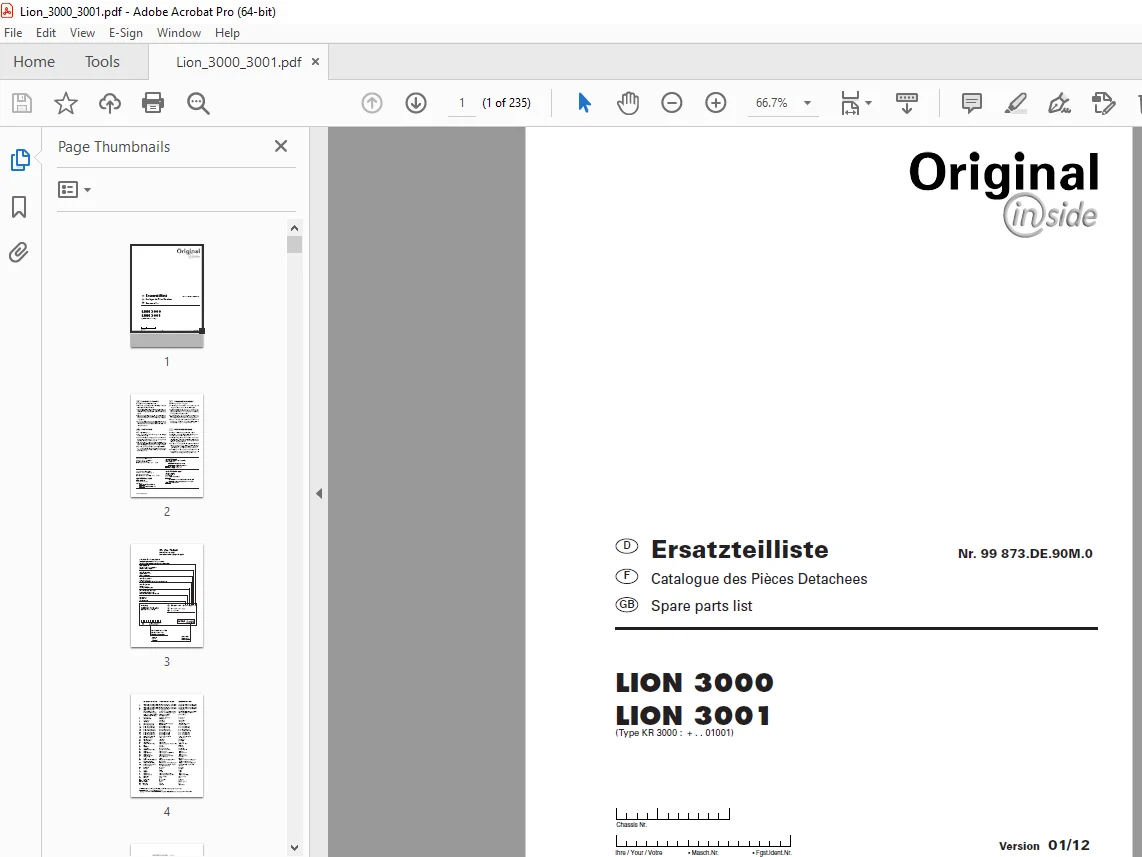Activate the Selection arrow tool
Image resolution: width=1142 pixels, height=857 pixels.
[584, 103]
